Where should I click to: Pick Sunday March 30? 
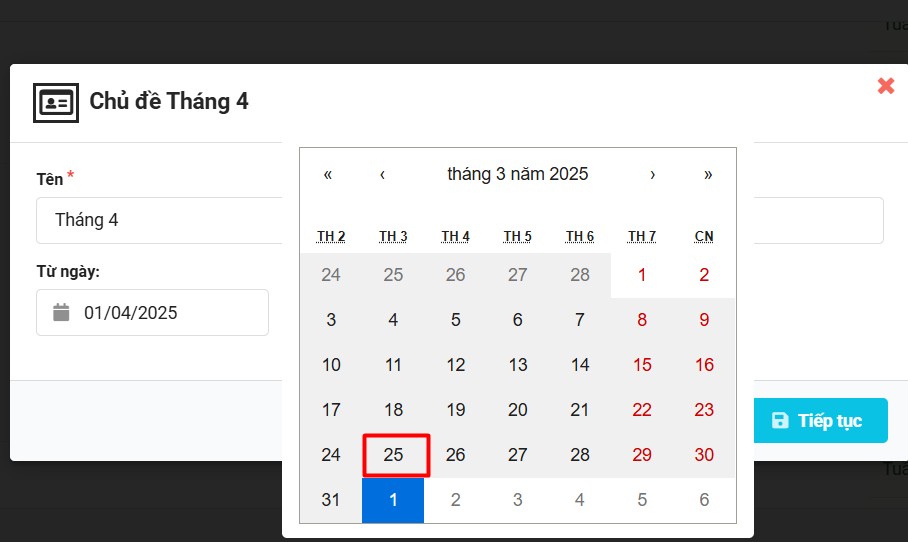(704, 455)
